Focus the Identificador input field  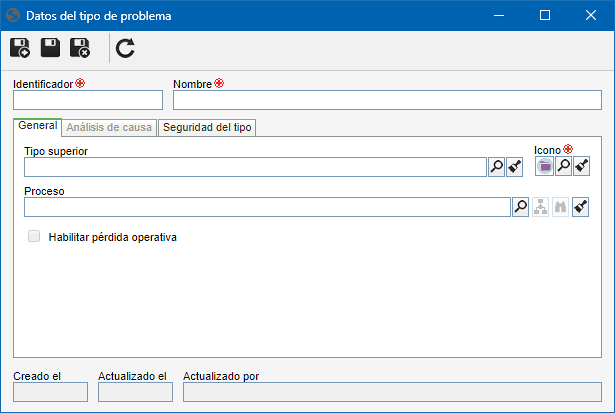click(88, 100)
